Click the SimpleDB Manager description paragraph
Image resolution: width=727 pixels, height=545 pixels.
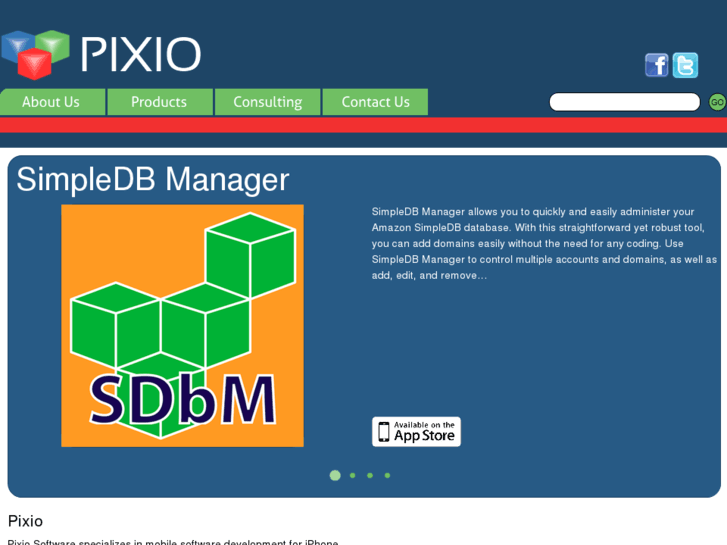[x=544, y=244]
